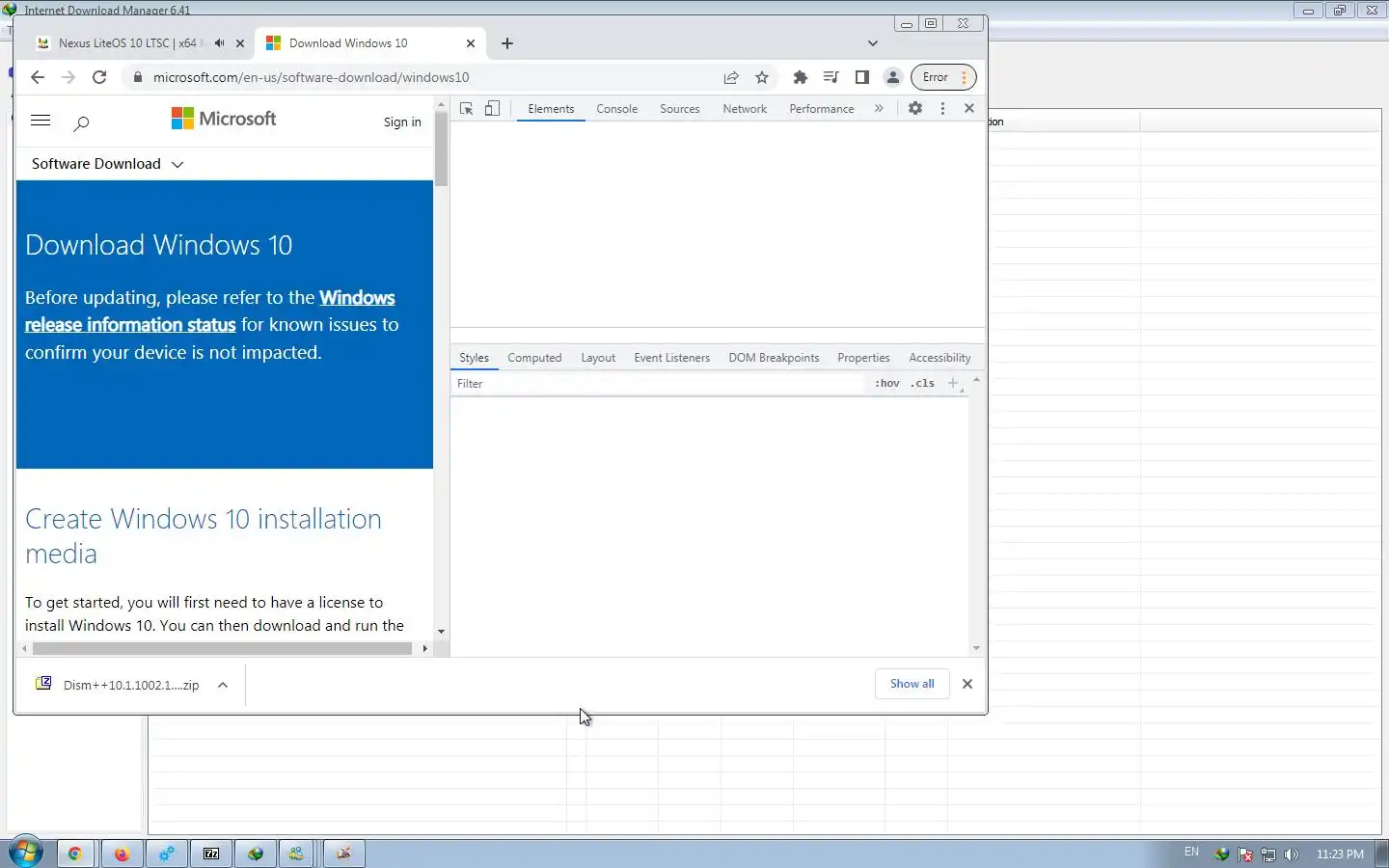This screenshot has height=868, width=1389.
Task: Click Sign in on Microsoft page
Action: click(x=402, y=122)
